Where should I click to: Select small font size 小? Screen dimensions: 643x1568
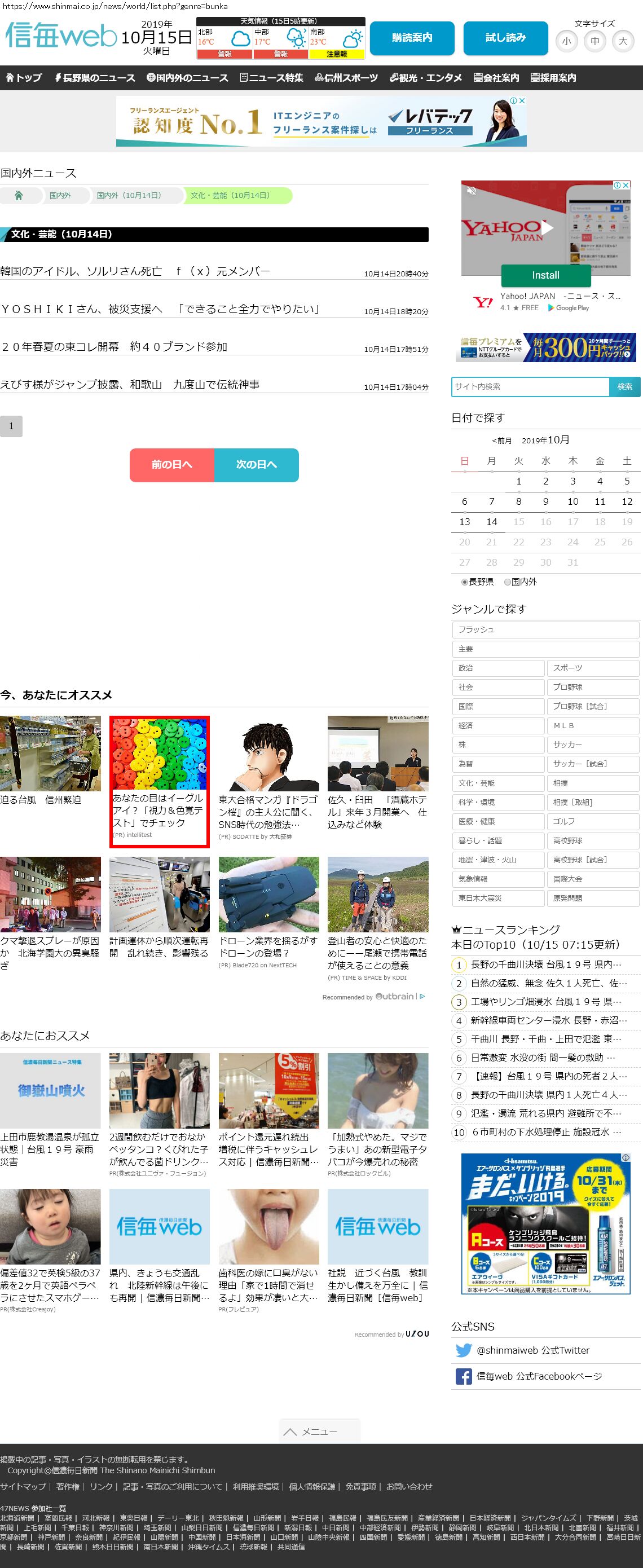567,41
